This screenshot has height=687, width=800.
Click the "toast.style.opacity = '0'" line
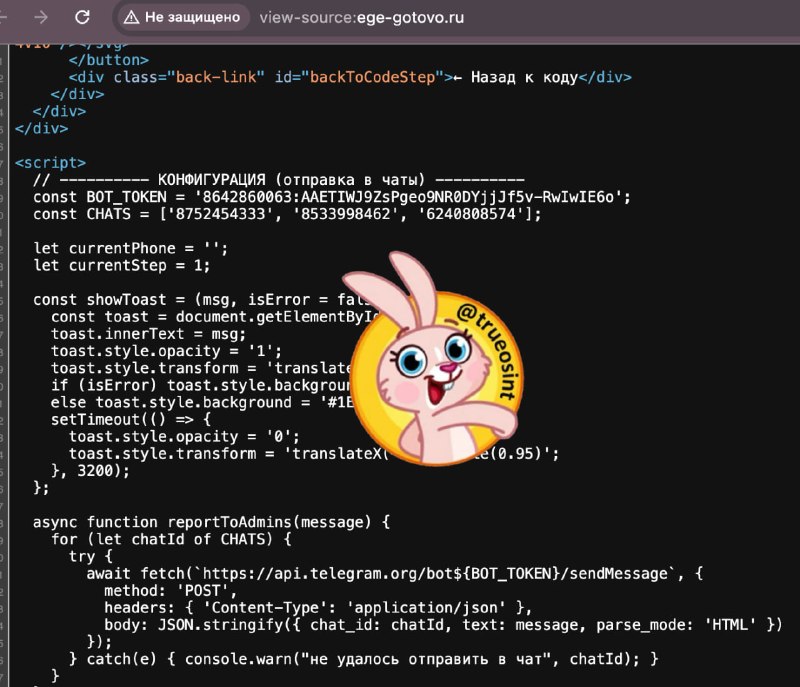coord(184,437)
